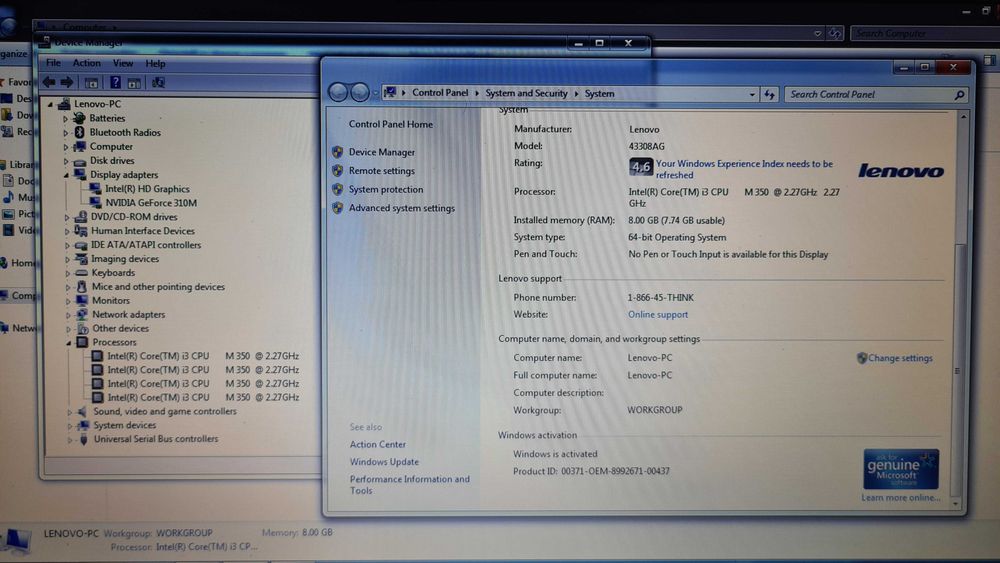This screenshot has width=1000, height=563.
Task: Open Control Panel Home link
Action: 391,124
